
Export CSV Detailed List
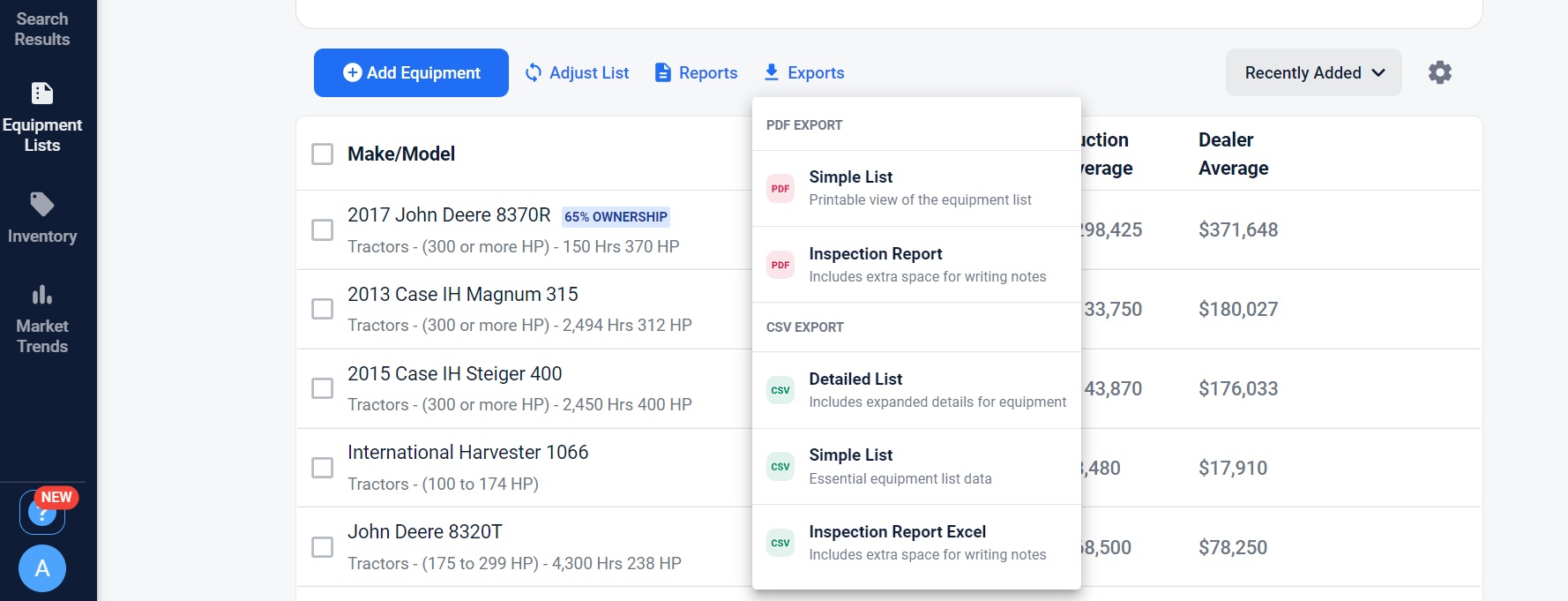point(916,390)
